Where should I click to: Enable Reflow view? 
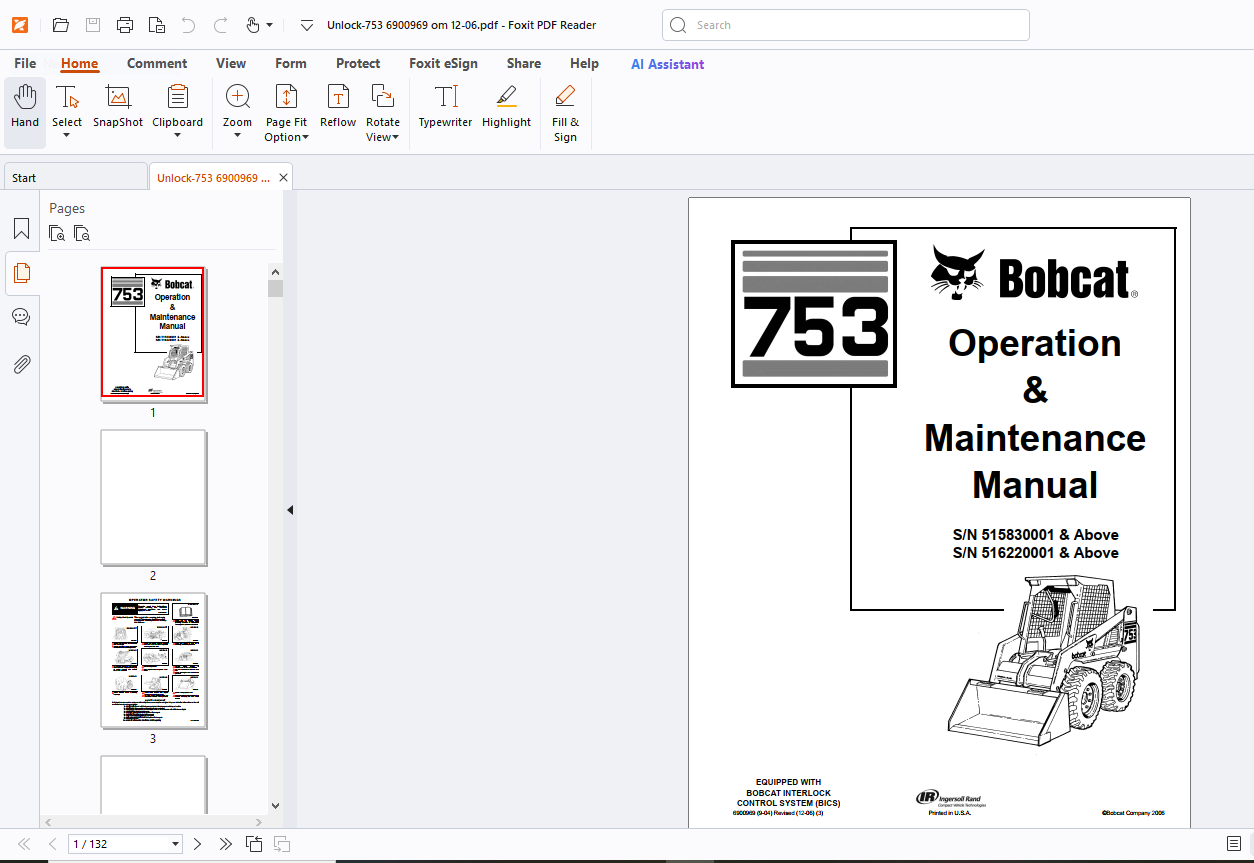click(338, 107)
